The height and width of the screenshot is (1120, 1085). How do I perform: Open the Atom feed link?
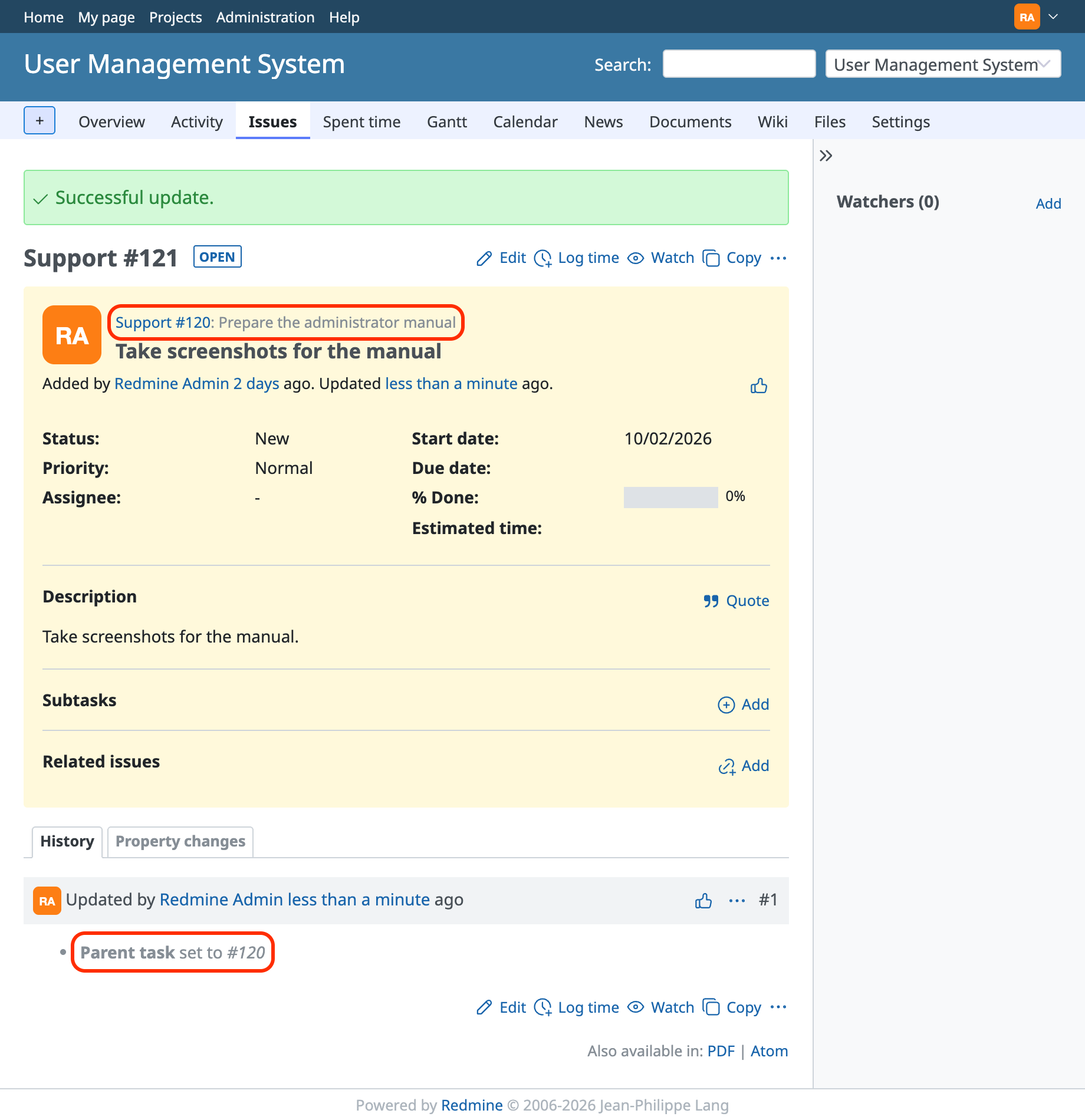pos(769,1051)
